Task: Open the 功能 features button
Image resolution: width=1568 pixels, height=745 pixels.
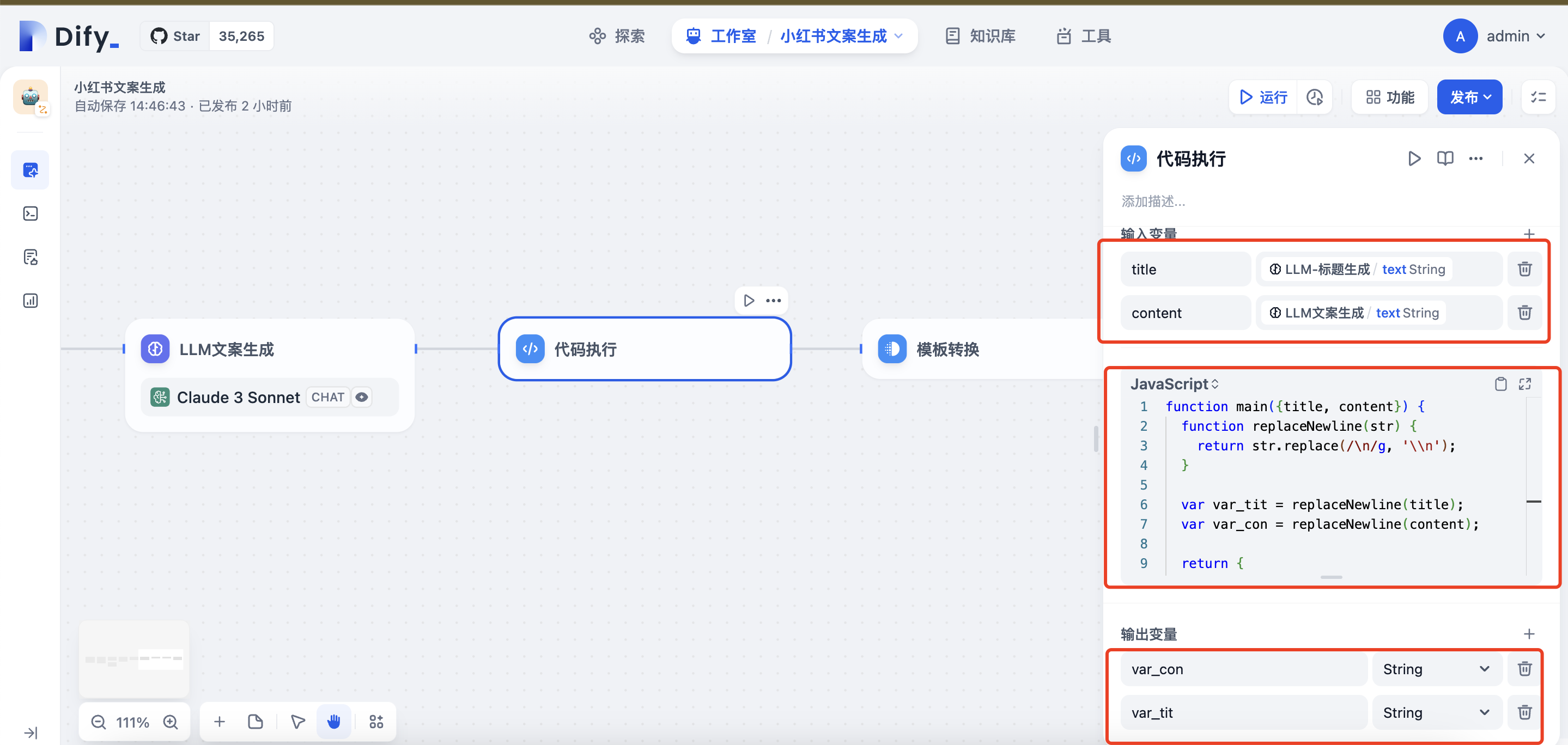Action: tap(1390, 97)
